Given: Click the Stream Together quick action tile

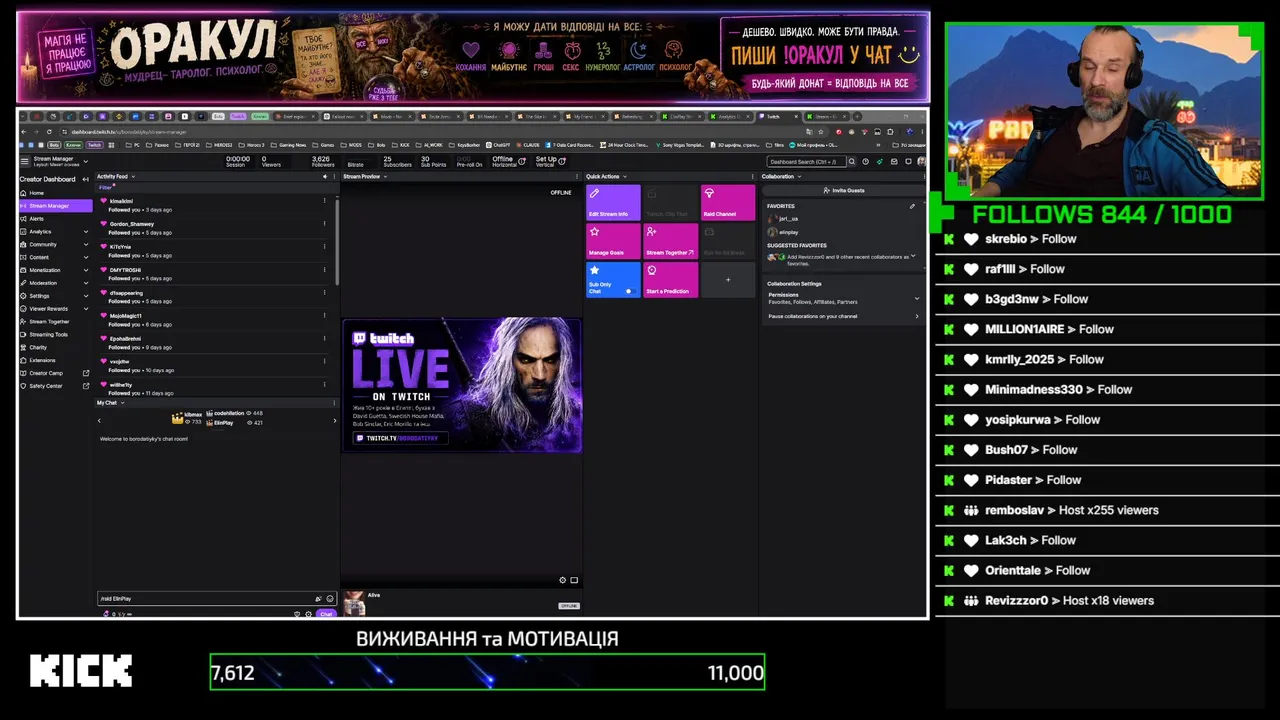Looking at the screenshot, I should coord(671,241).
